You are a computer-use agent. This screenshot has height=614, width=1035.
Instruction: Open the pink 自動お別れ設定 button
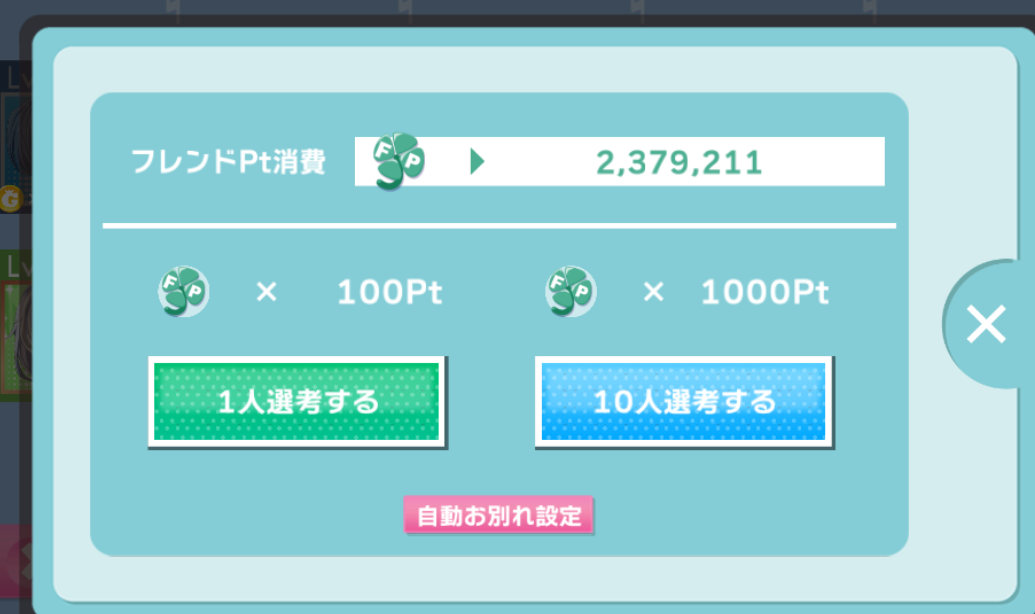click(498, 515)
